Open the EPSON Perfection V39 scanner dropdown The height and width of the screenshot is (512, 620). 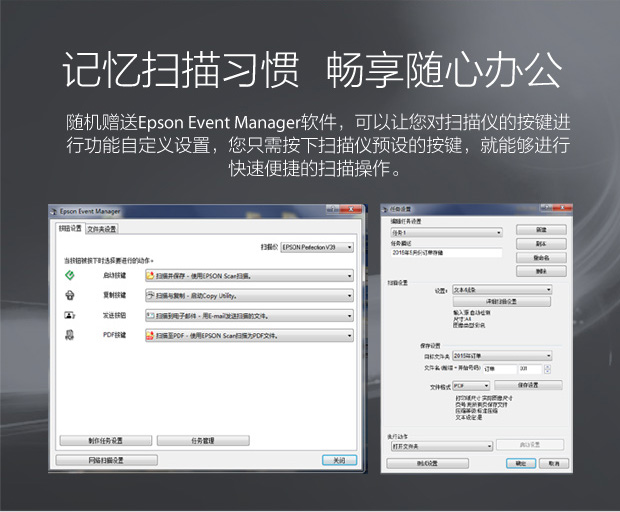point(317,247)
